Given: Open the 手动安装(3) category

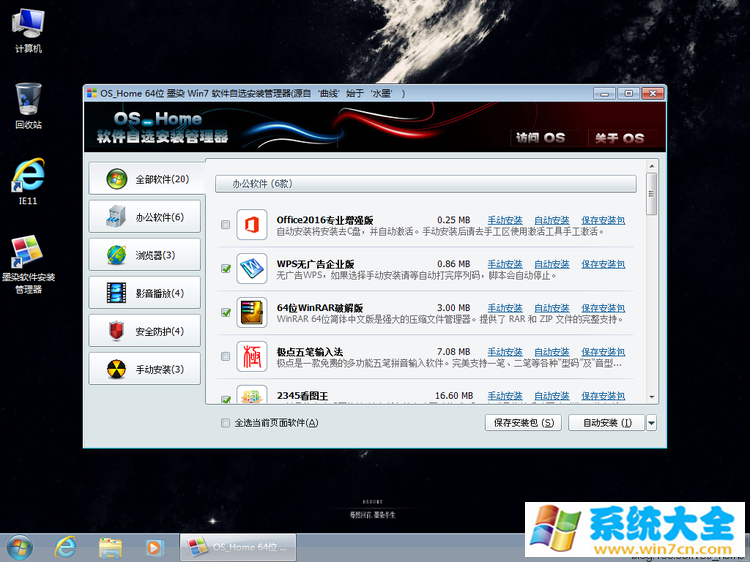Looking at the screenshot, I should pyautogui.click(x=144, y=369).
